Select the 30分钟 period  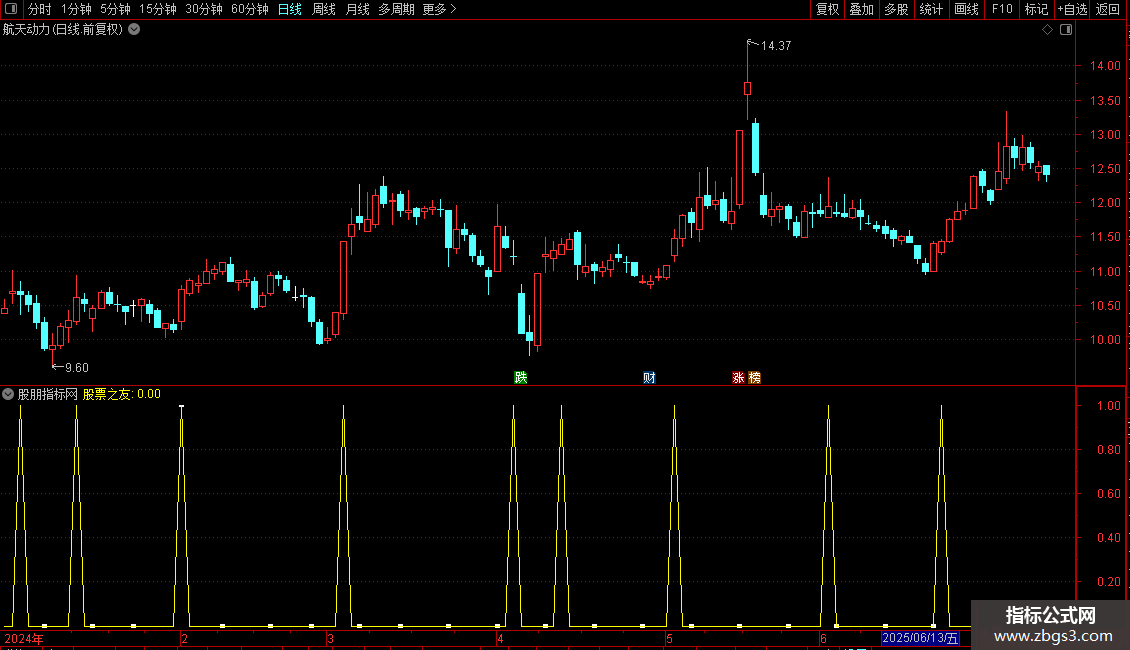click(204, 9)
